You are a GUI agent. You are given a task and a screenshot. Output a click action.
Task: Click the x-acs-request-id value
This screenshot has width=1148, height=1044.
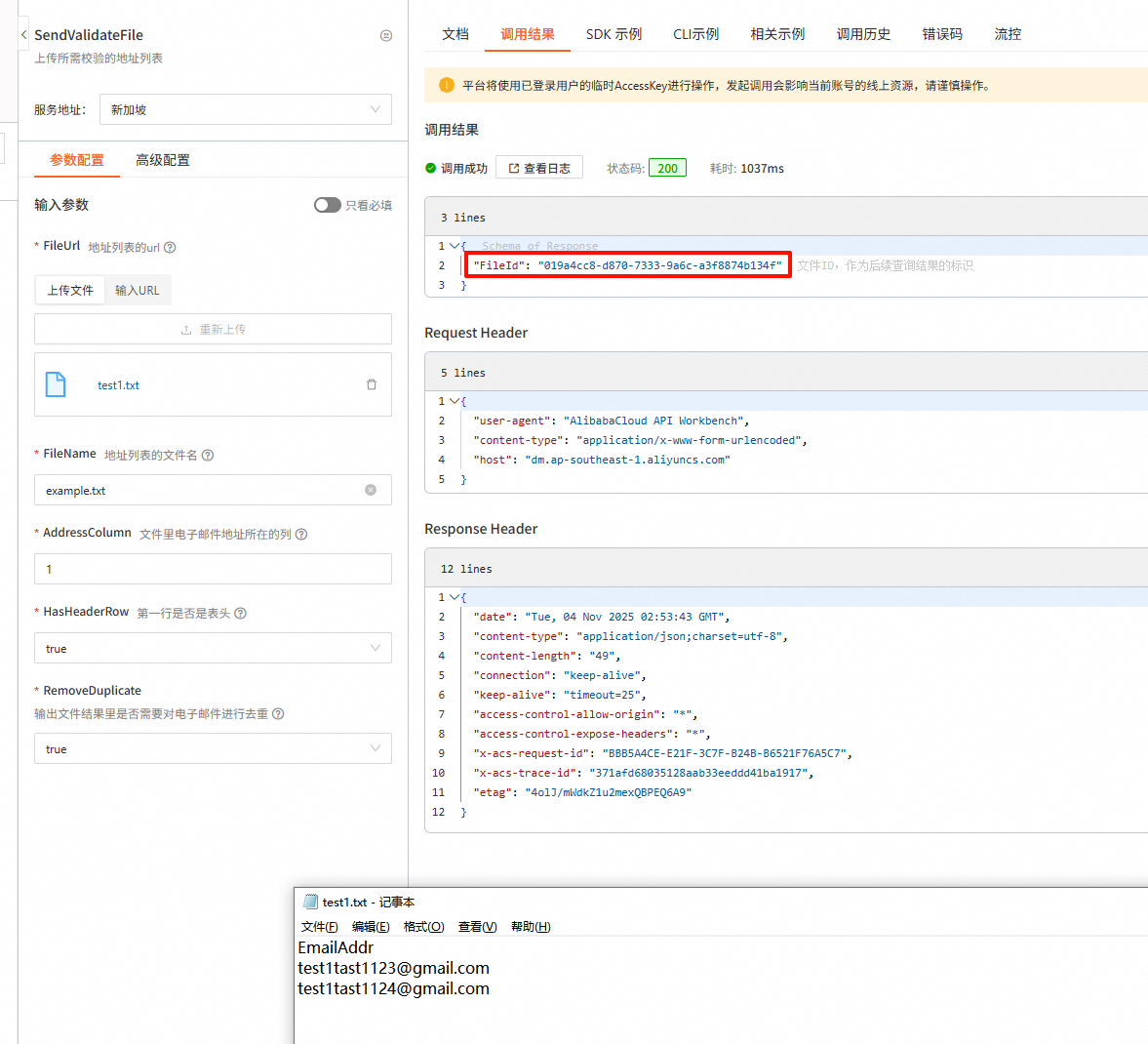(x=724, y=753)
